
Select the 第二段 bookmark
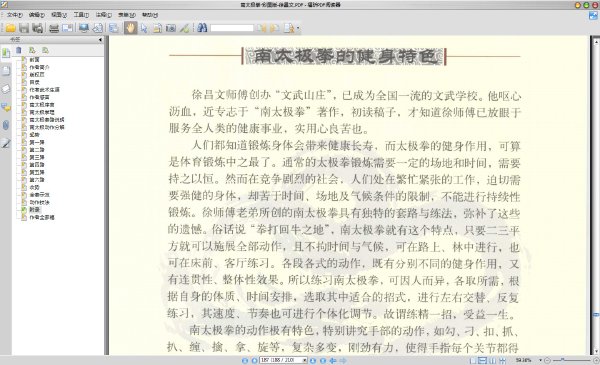(x=37, y=150)
